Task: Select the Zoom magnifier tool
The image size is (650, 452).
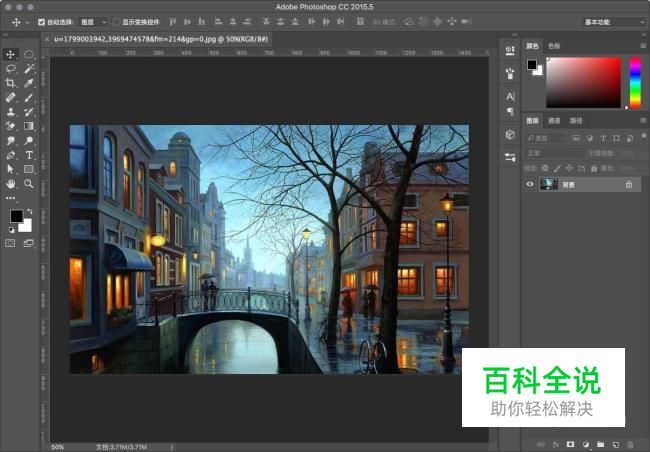Action: pos(29,184)
